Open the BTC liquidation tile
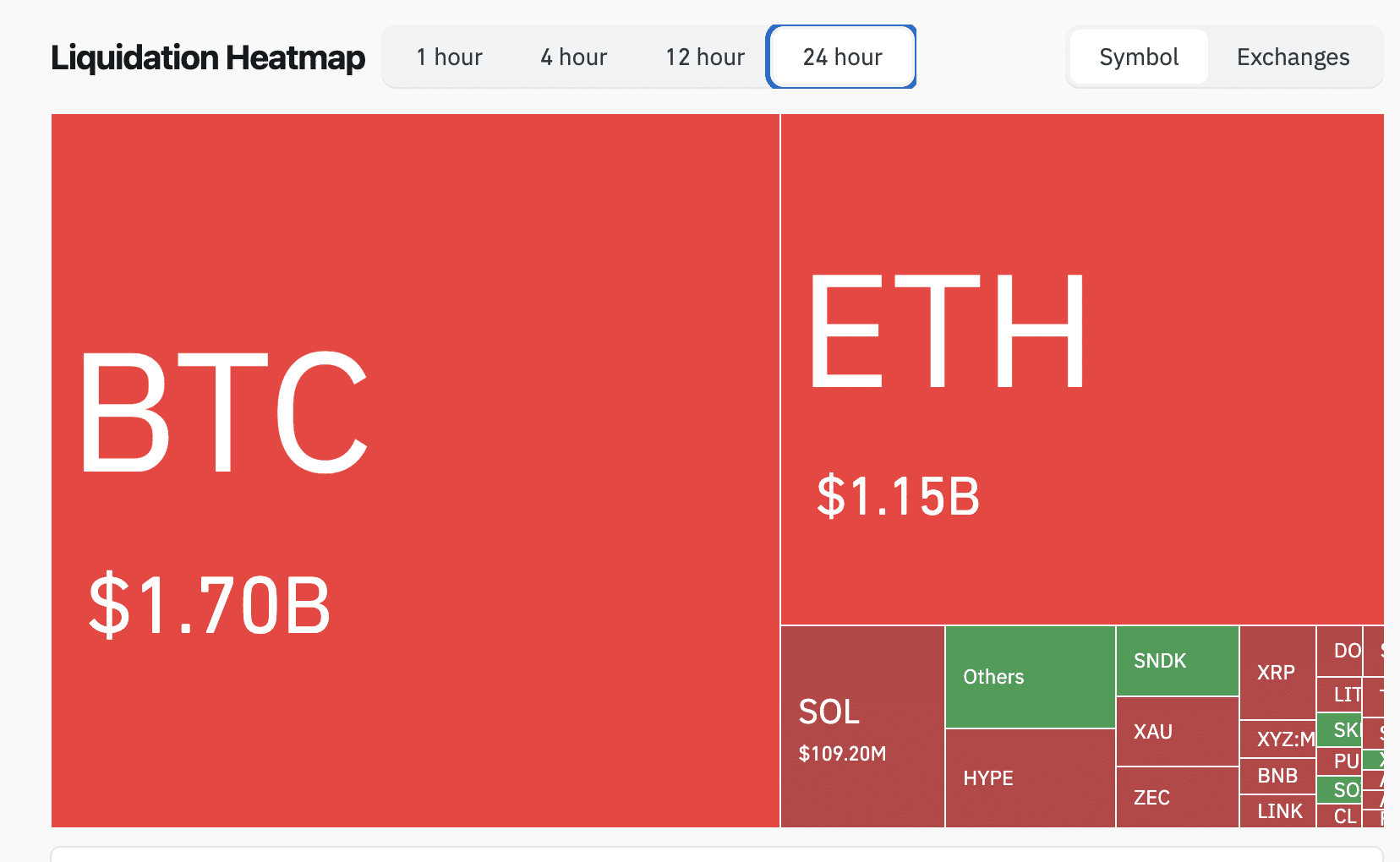 pyautogui.click(x=415, y=471)
